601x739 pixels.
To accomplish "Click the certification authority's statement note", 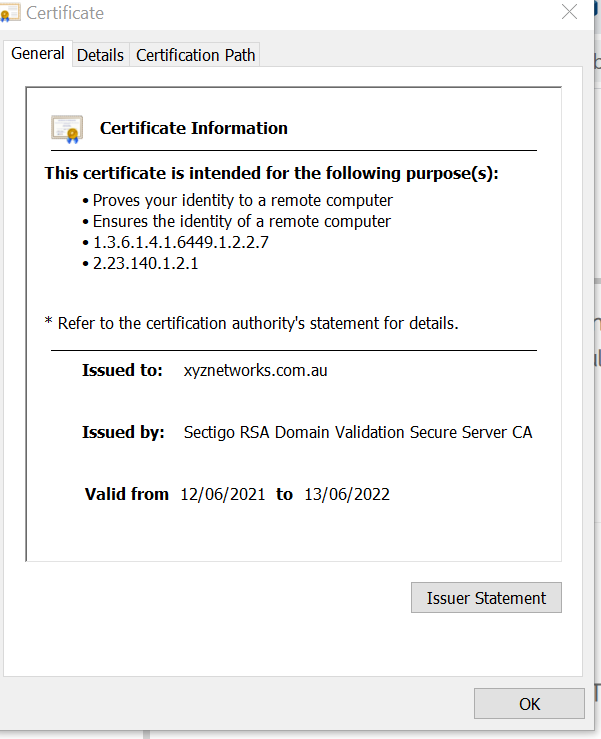I will (258, 323).
